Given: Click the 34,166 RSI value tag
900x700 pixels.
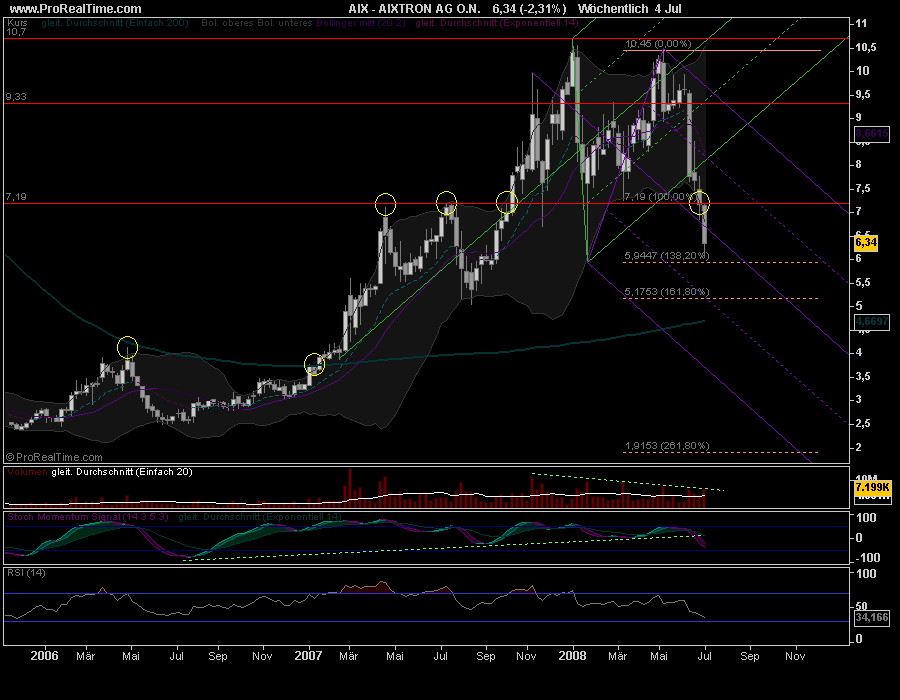Looking at the screenshot, I should pos(872,617).
